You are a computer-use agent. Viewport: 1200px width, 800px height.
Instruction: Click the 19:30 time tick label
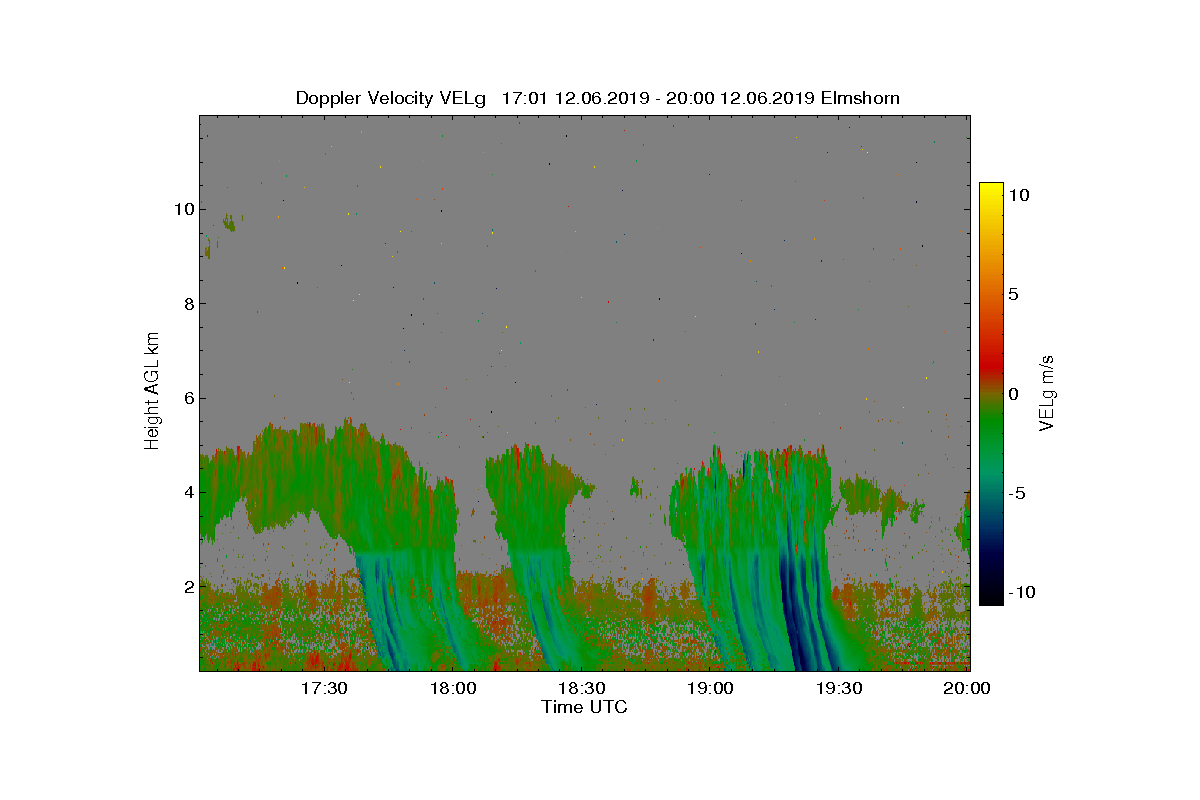click(840, 689)
